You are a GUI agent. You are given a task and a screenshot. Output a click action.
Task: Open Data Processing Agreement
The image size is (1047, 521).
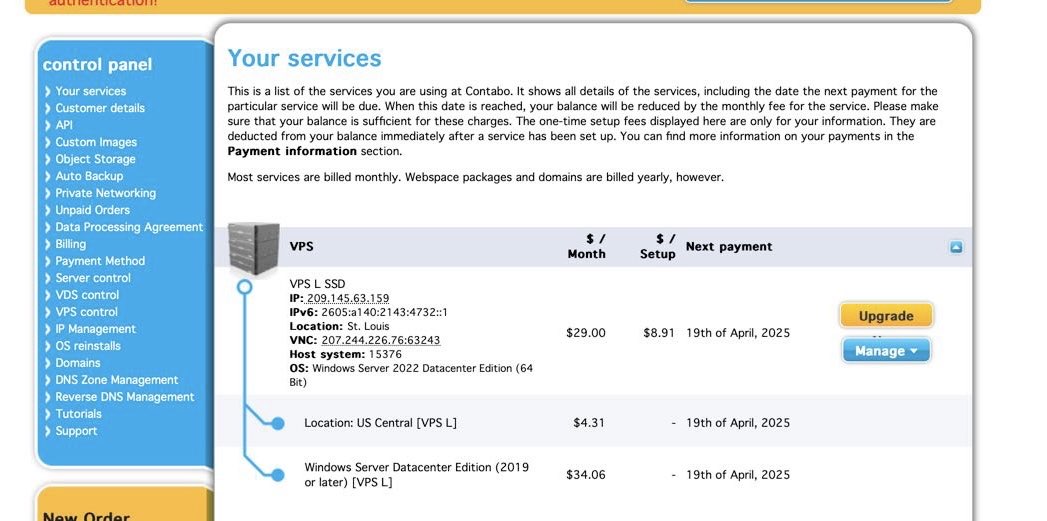pos(129,227)
